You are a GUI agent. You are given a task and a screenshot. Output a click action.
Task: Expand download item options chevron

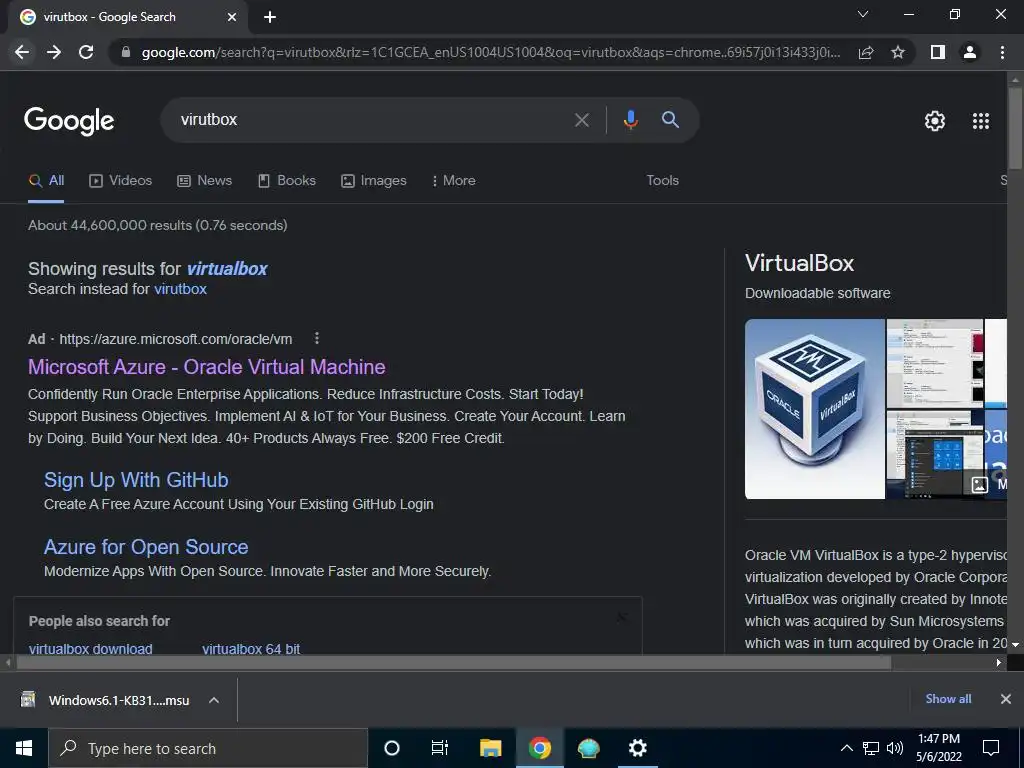coord(214,700)
